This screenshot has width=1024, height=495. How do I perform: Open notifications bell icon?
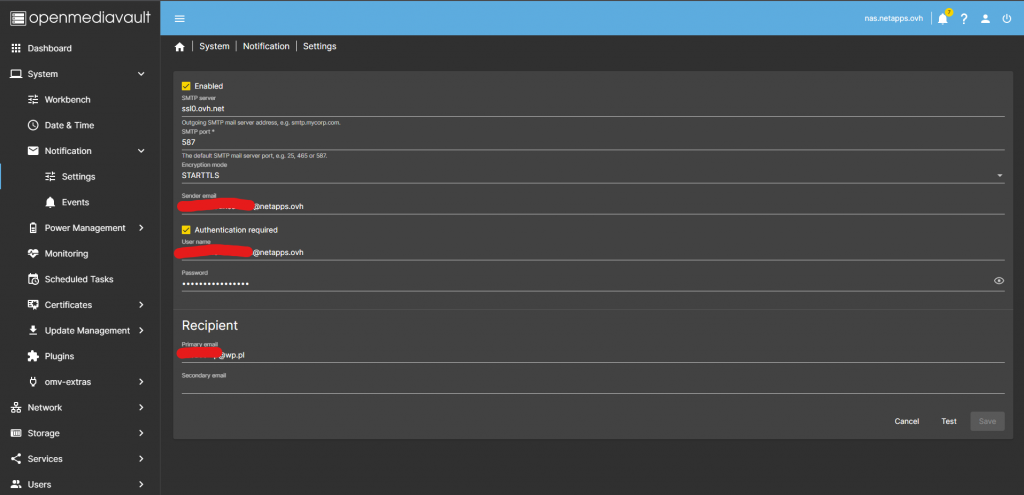coord(942,18)
